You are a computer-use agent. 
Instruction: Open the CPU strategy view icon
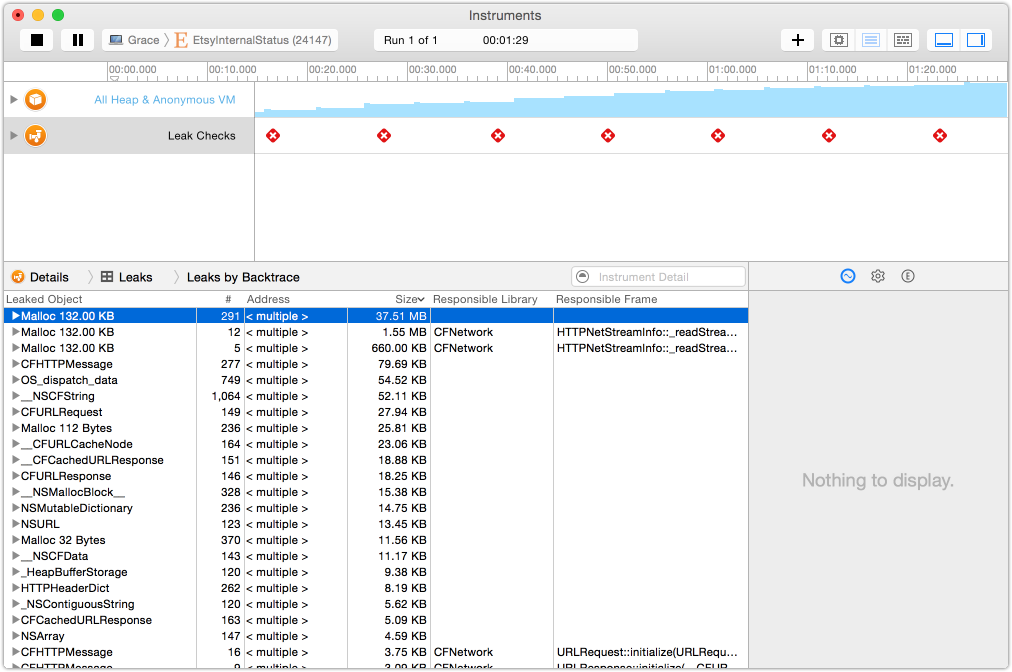(x=839, y=40)
